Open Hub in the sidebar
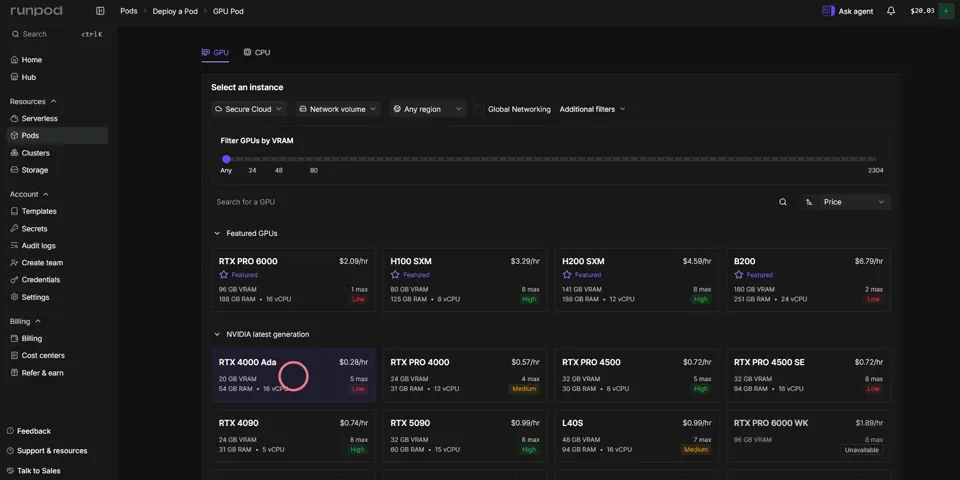Screen dimensions: 960x480 pos(56,77)
